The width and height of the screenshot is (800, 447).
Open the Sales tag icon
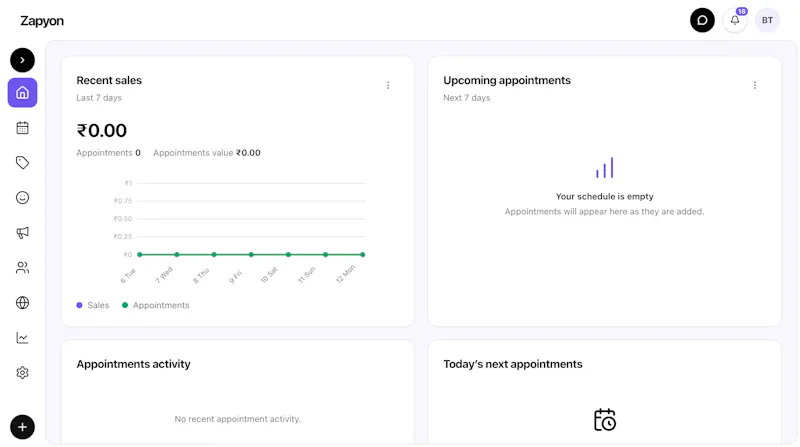point(22,163)
